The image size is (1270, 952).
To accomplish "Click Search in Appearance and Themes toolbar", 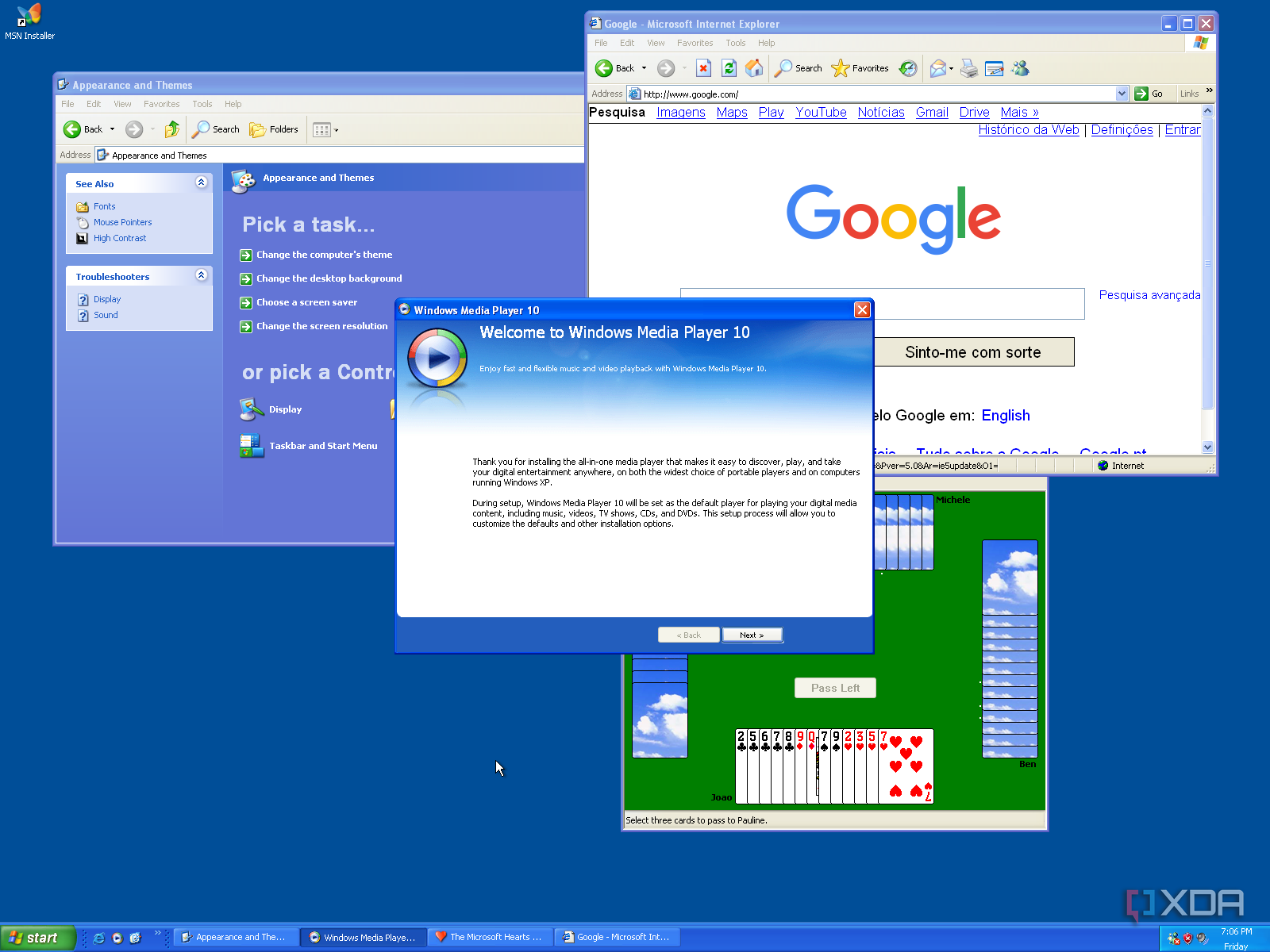I will tap(216, 129).
